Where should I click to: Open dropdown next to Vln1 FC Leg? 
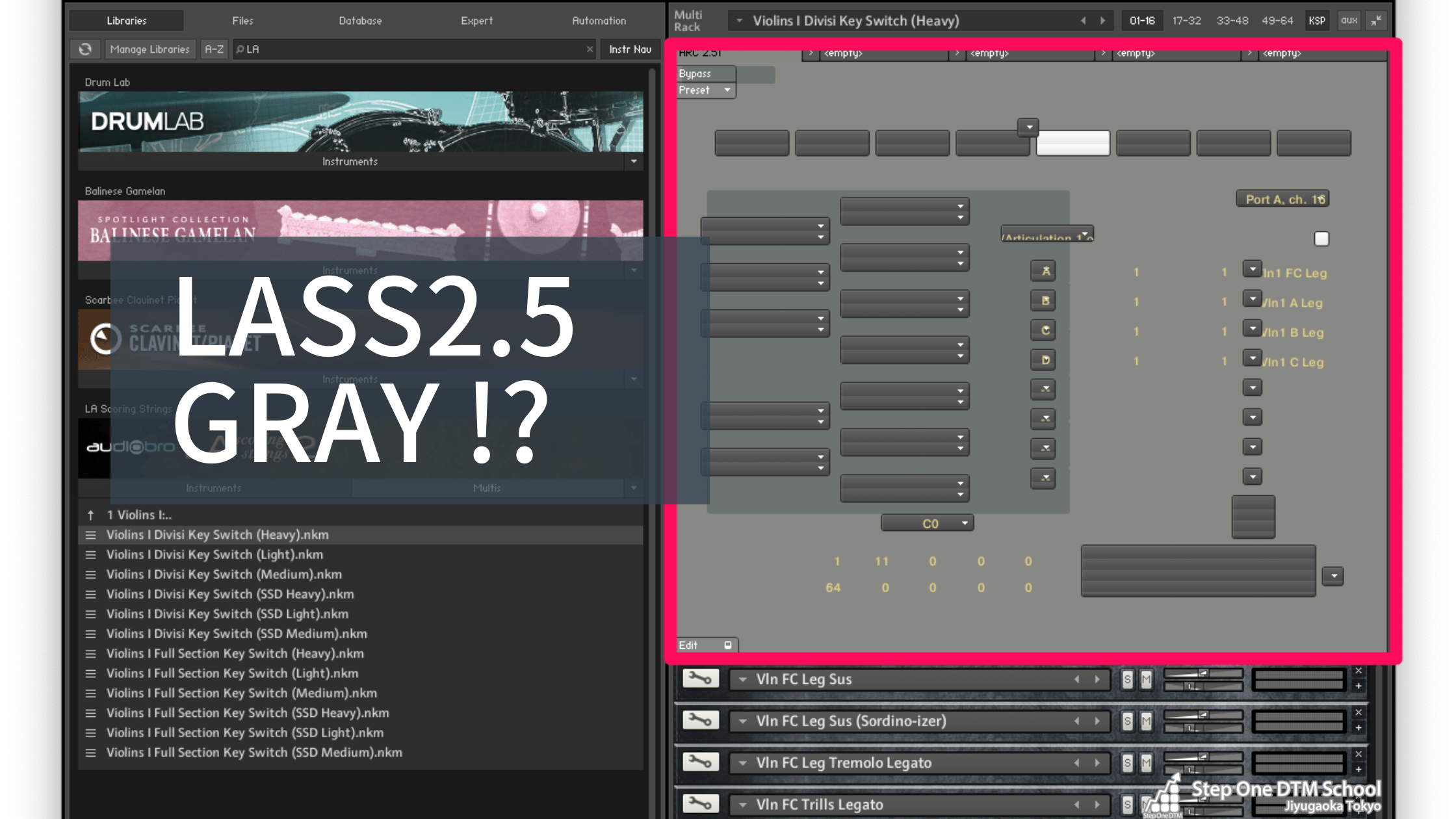click(x=1253, y=269)
